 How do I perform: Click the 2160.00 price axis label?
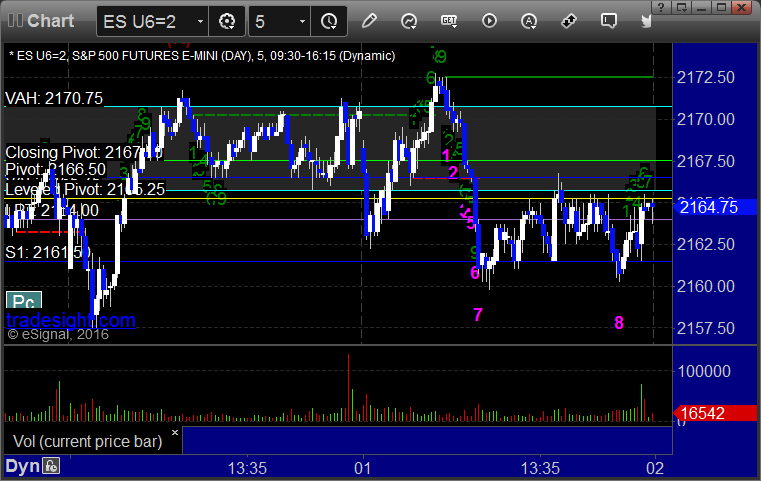pyautogui.click(x=706, y=286)
